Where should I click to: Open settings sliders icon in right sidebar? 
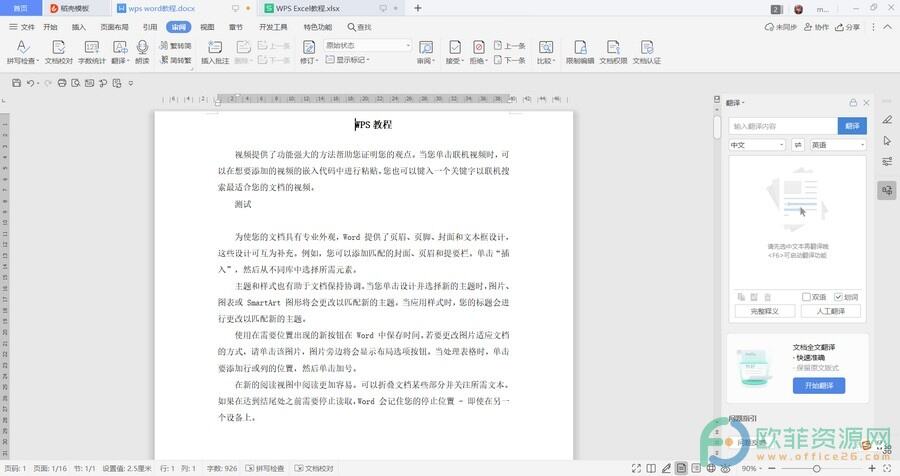pos(887,161)
